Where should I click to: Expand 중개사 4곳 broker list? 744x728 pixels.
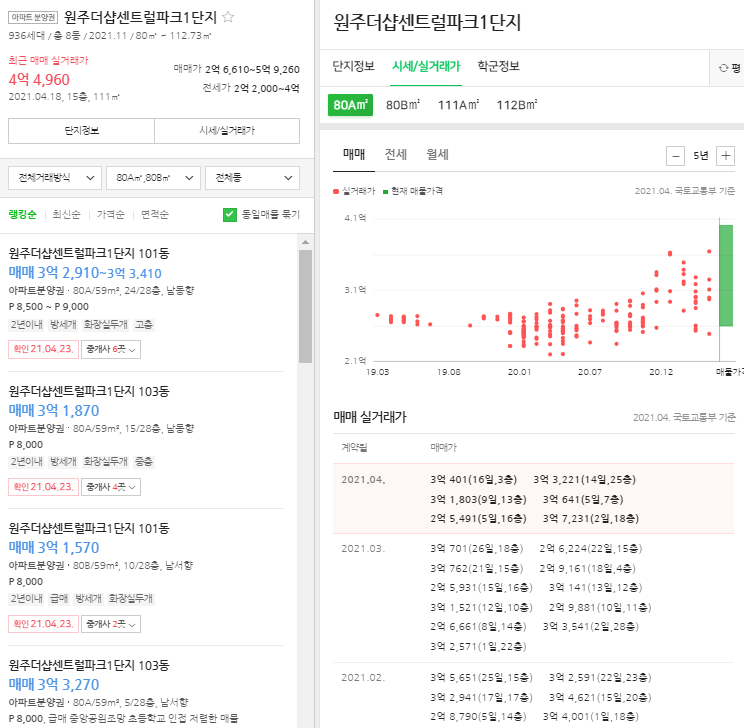[111, 487]
